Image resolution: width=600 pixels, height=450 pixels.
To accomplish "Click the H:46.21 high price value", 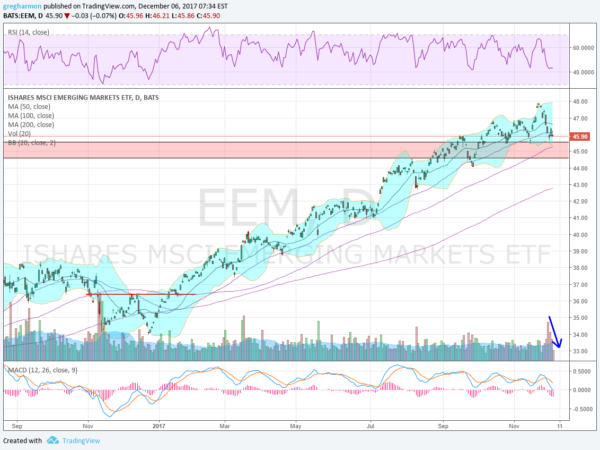I will click(x=157, y=16).
